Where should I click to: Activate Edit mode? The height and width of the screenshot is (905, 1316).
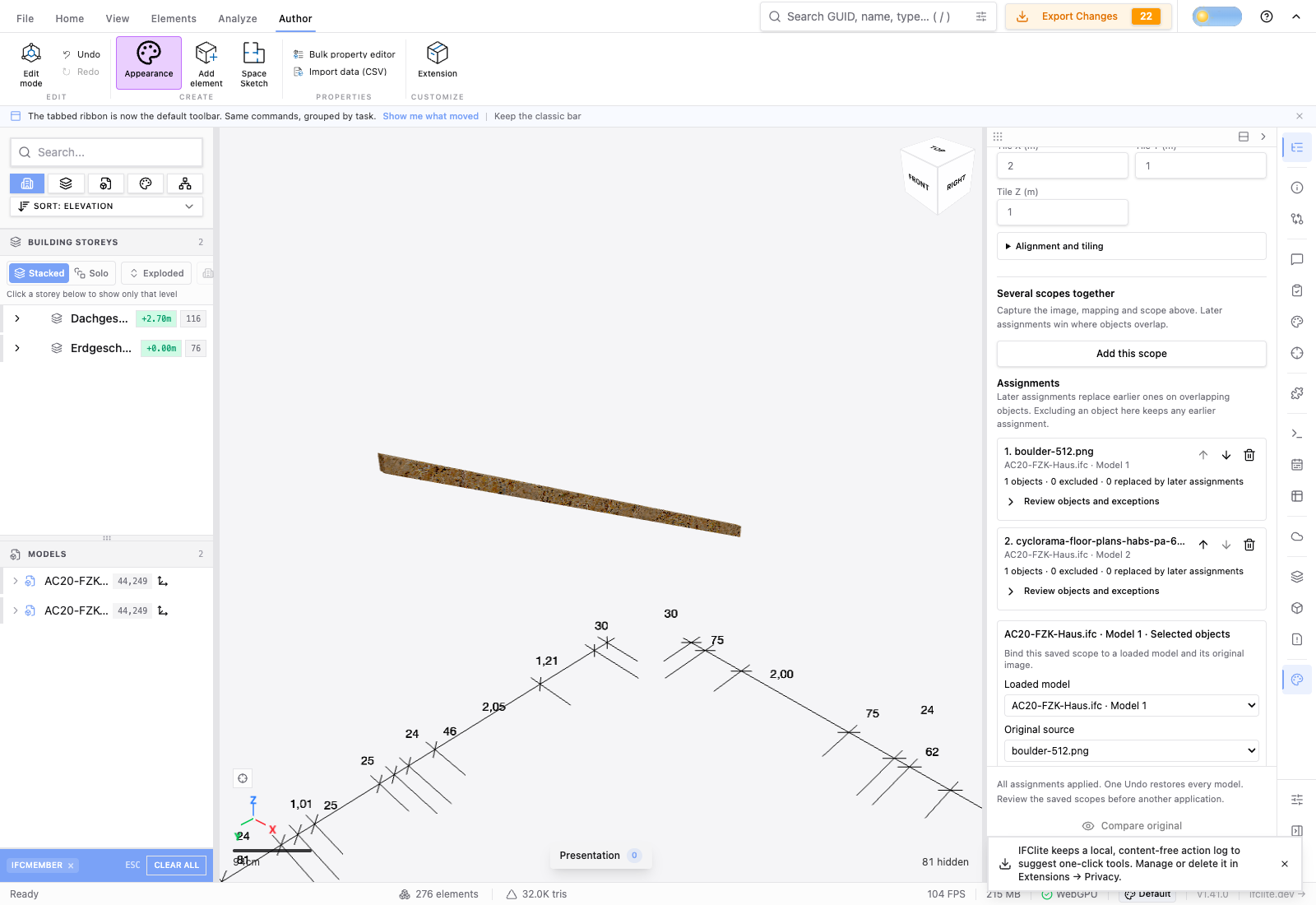coord(31,65)
